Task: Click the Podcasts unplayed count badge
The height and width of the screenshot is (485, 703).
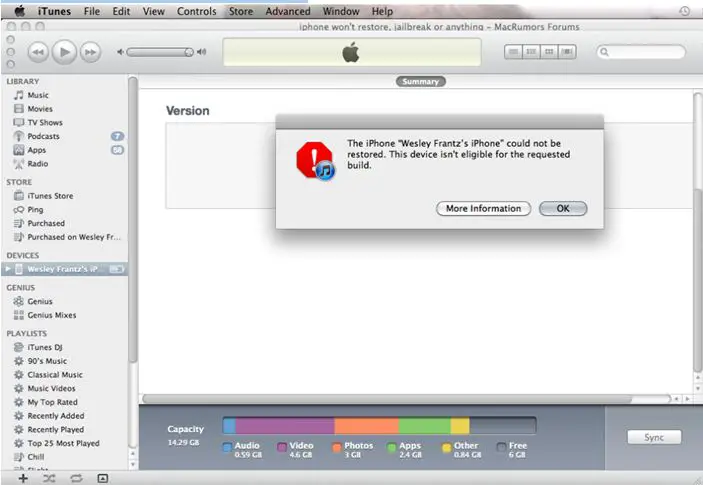Action: point(117,136)
